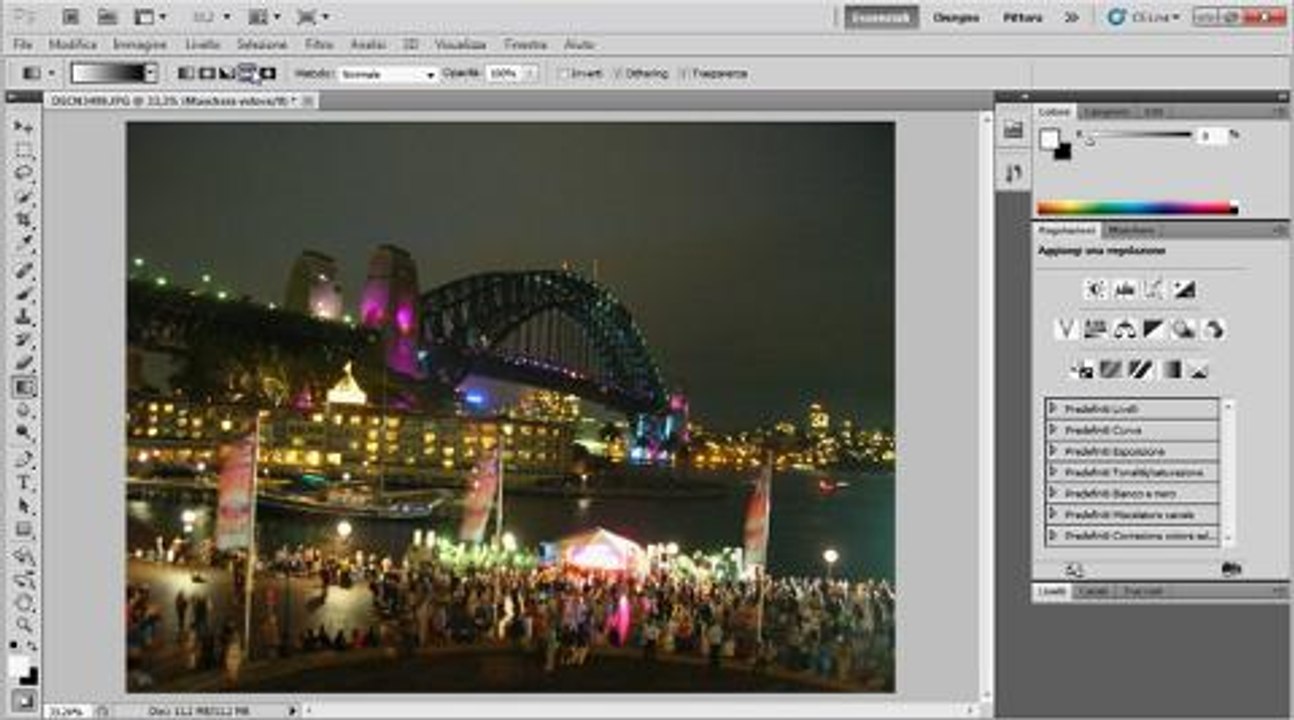Toggle the Dithering checkbox
1294x720 pixels.
pos(618,74)
